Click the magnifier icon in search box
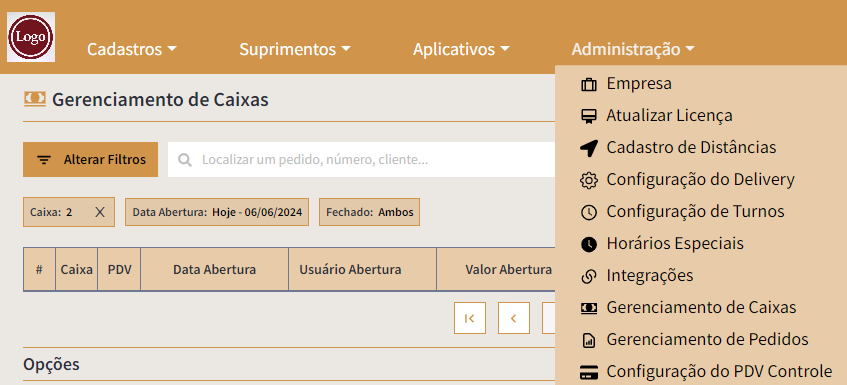This screenshot has width=847, height=385. 185,160
